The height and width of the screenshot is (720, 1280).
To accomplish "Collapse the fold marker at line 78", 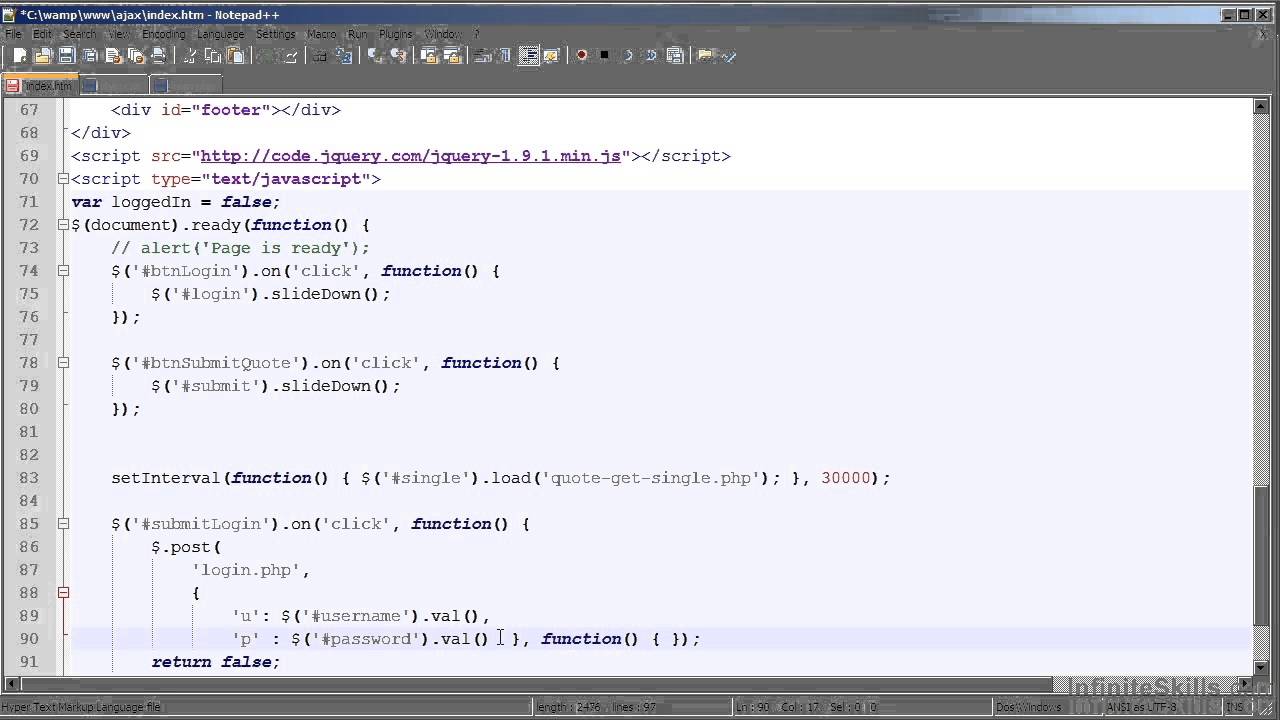I will point(63,363).
